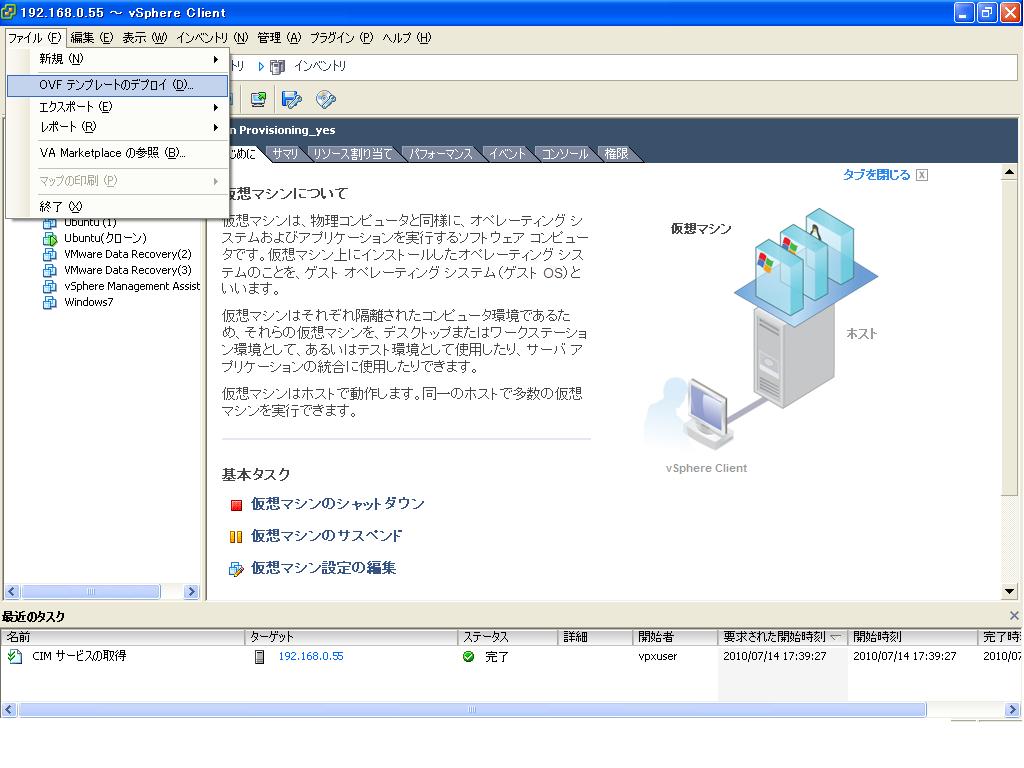Click the CD/DVD drive connection toolbar icon
Screen dimensions: 1024x768
pyautogui.click(x=325, y=99)
